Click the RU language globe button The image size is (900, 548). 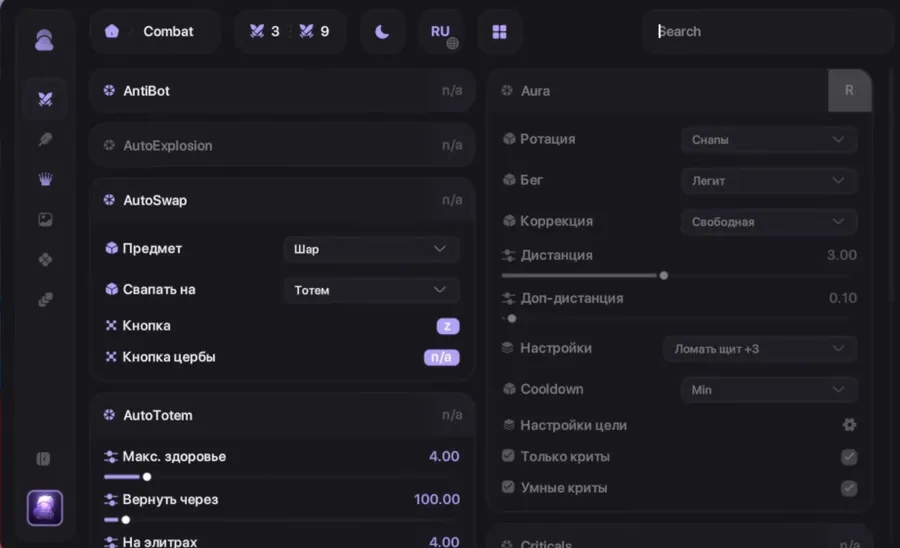441,32
